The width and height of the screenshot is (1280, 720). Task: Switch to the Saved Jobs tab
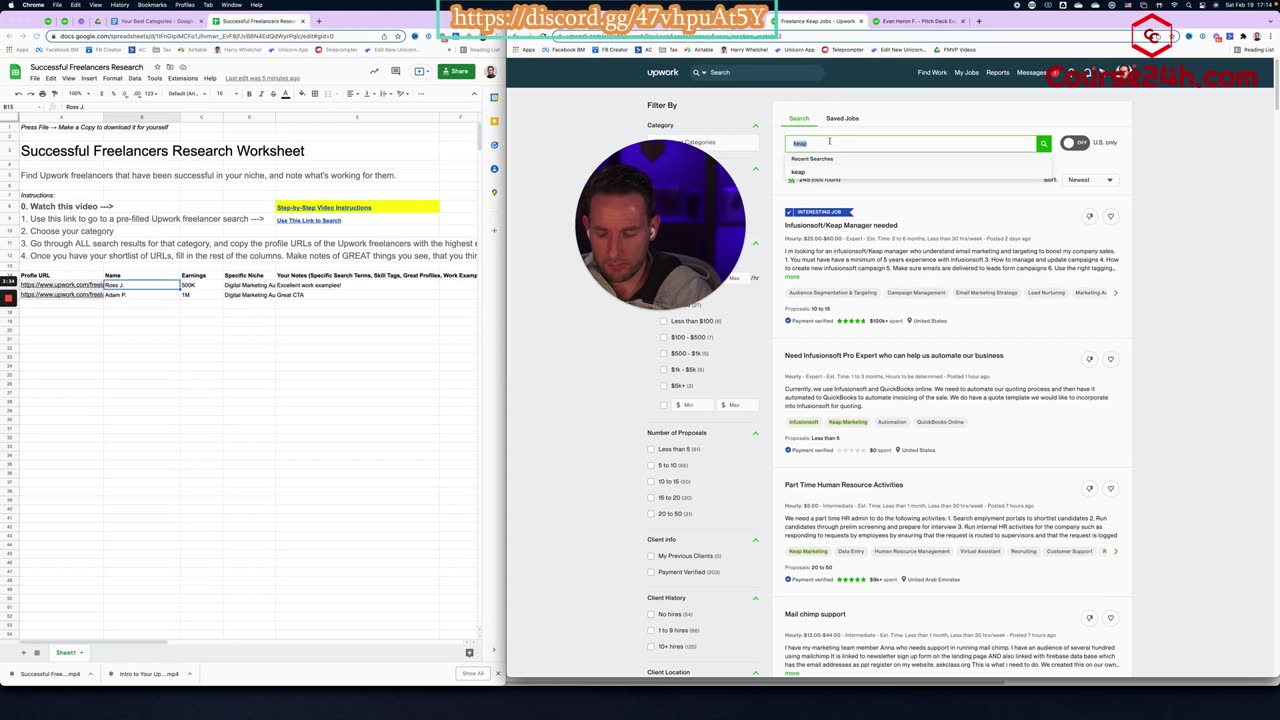pos(842,118)
